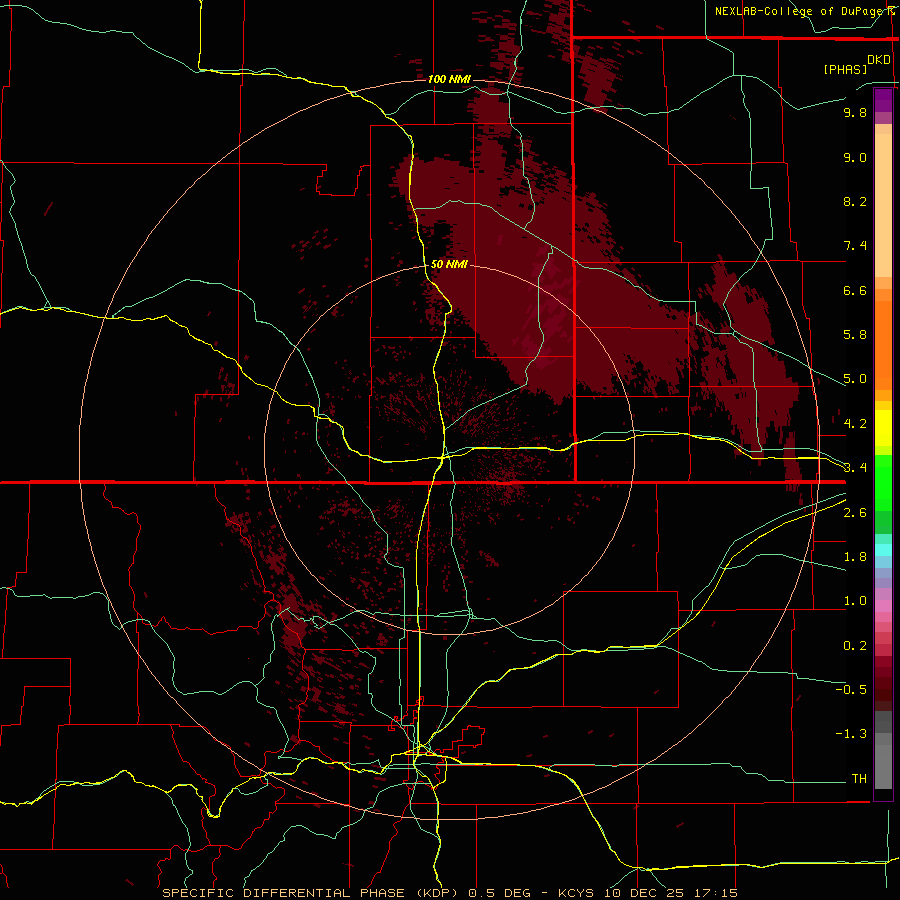Click the -1.3 value on the color scale

tap(851, 734)
